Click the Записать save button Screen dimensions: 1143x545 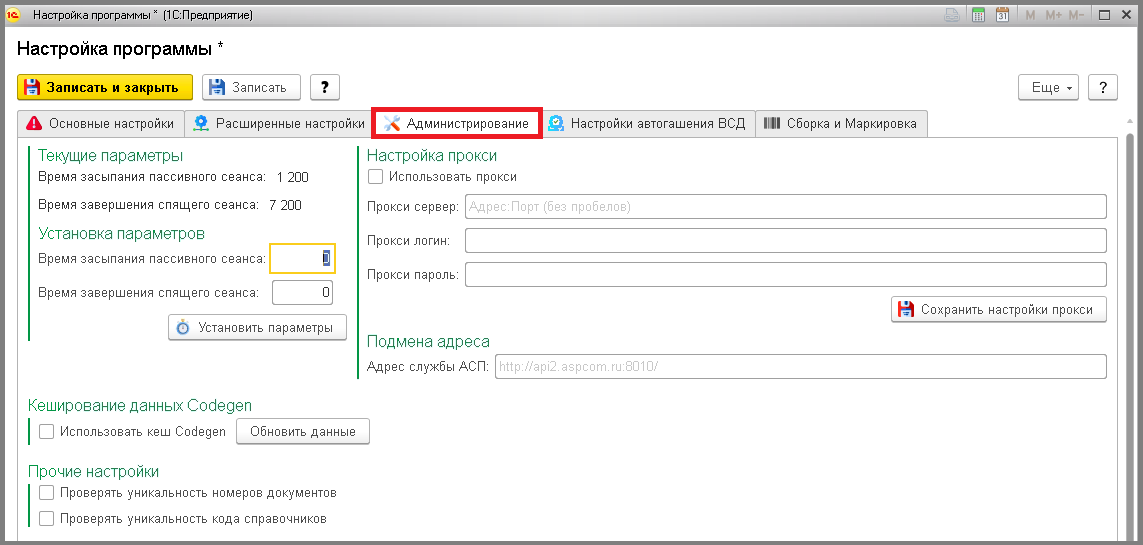point(251,87)
